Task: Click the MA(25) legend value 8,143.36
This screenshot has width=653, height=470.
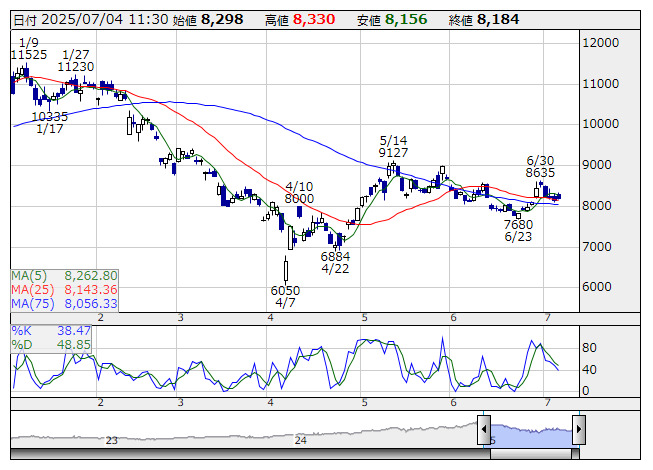Action: [x=91, y=290]
